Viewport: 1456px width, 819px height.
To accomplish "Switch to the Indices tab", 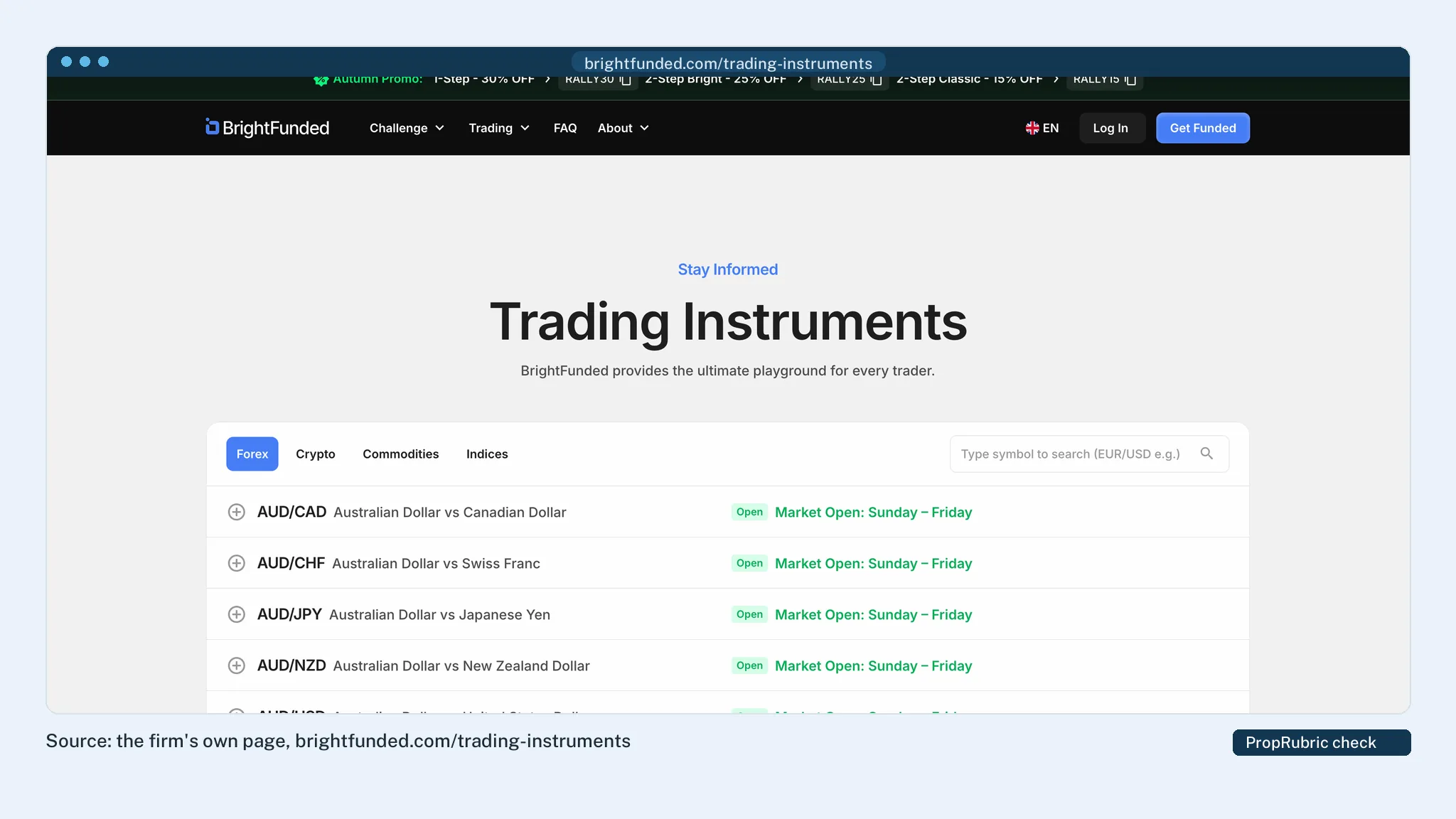I will (487, 454).
